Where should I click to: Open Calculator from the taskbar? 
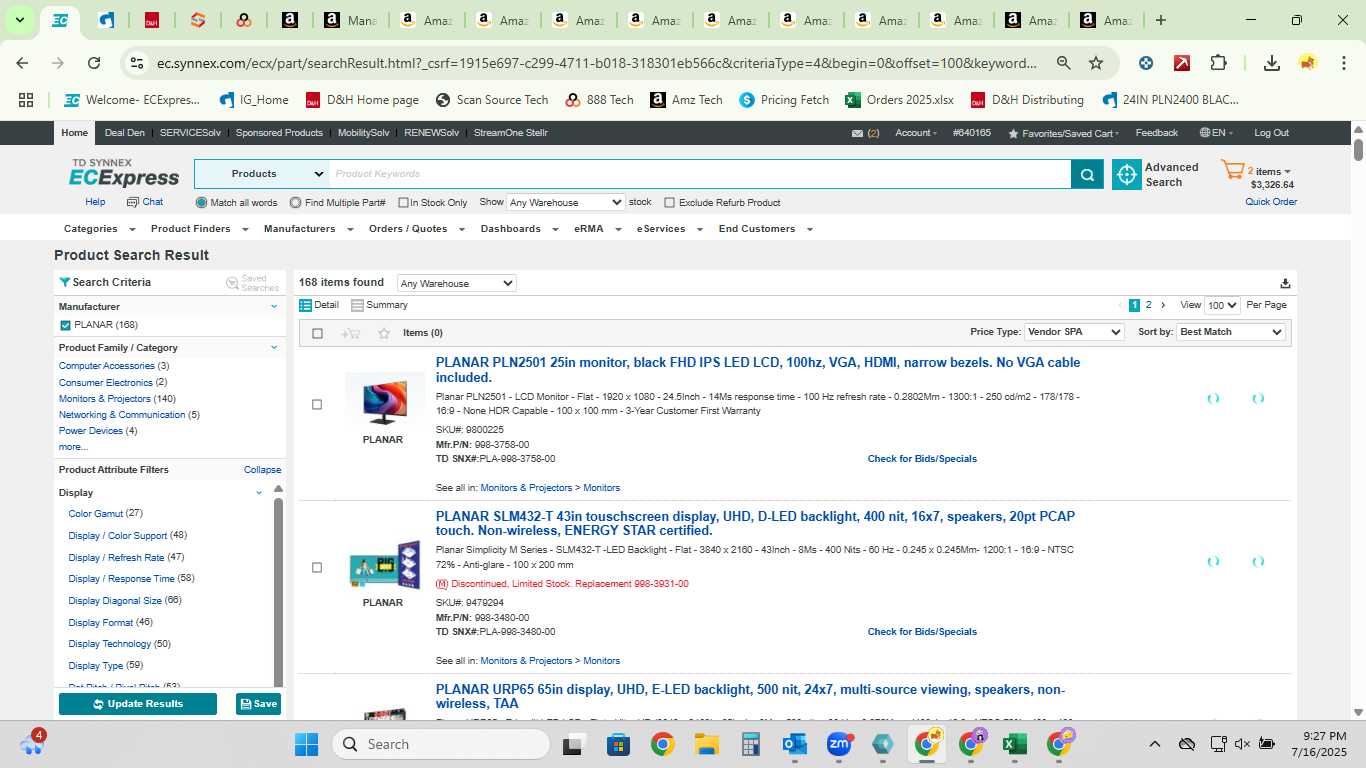(751, 744)
